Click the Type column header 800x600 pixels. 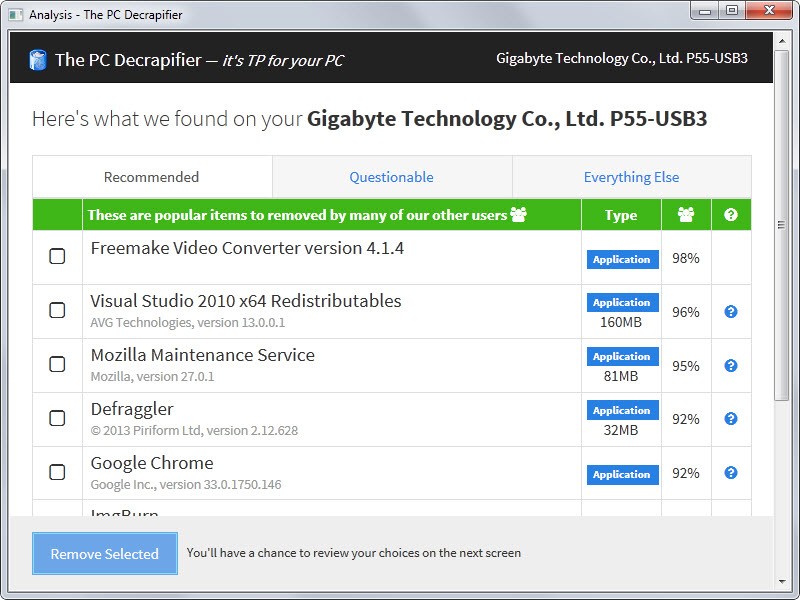(621, 215)
